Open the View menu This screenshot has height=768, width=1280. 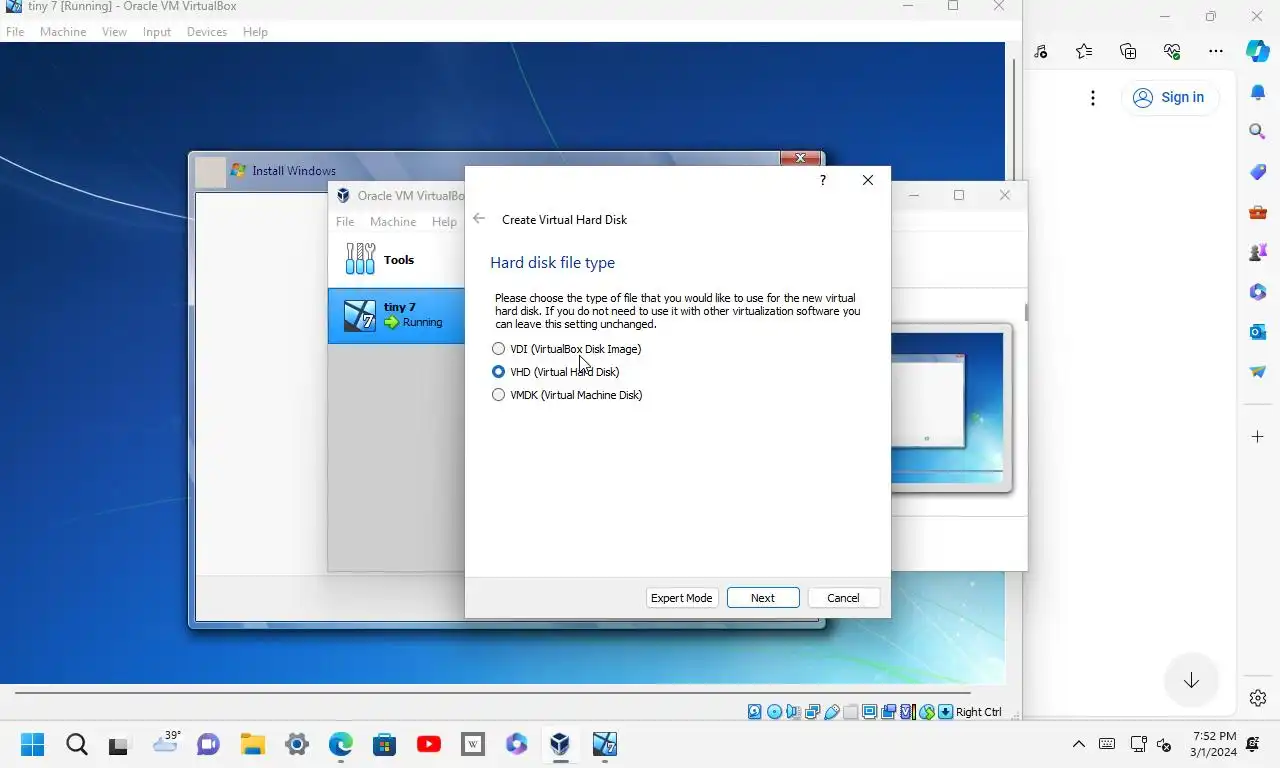[x=114, y=32]
